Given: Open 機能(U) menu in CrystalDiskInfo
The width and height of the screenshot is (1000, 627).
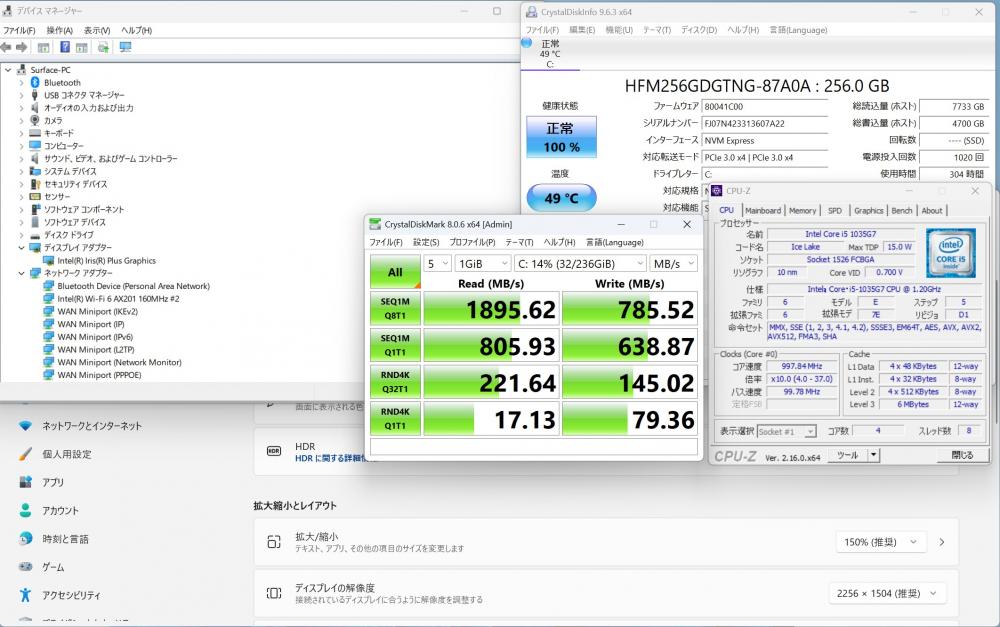Looking at the screenshot, I should (x=619, y=30).
